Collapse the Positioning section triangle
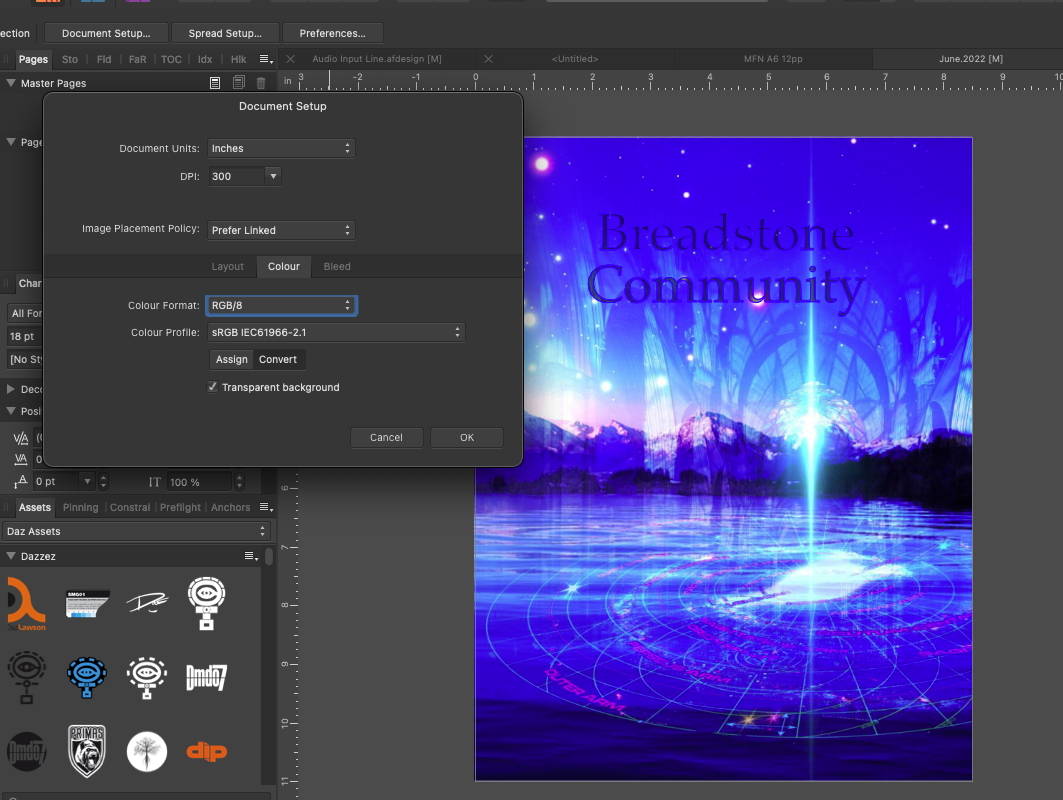The height and width of the screenshot is (800, 1063). pos(11,411)
